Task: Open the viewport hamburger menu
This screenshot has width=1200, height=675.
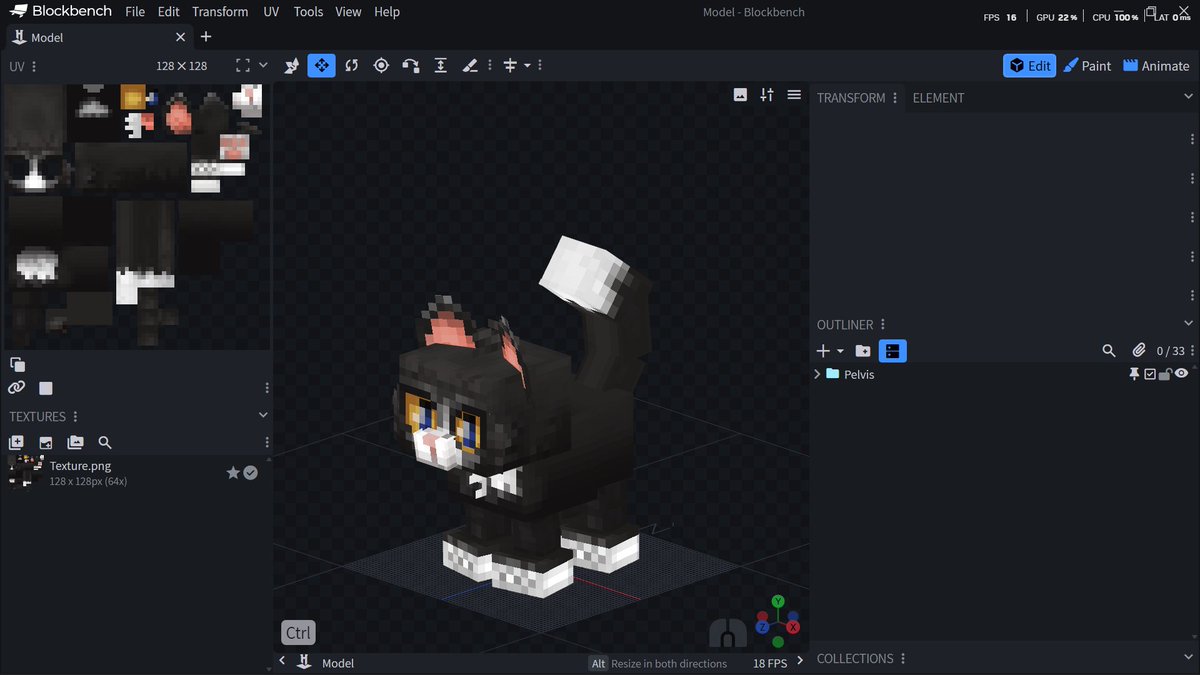Action: pos(794,95)
